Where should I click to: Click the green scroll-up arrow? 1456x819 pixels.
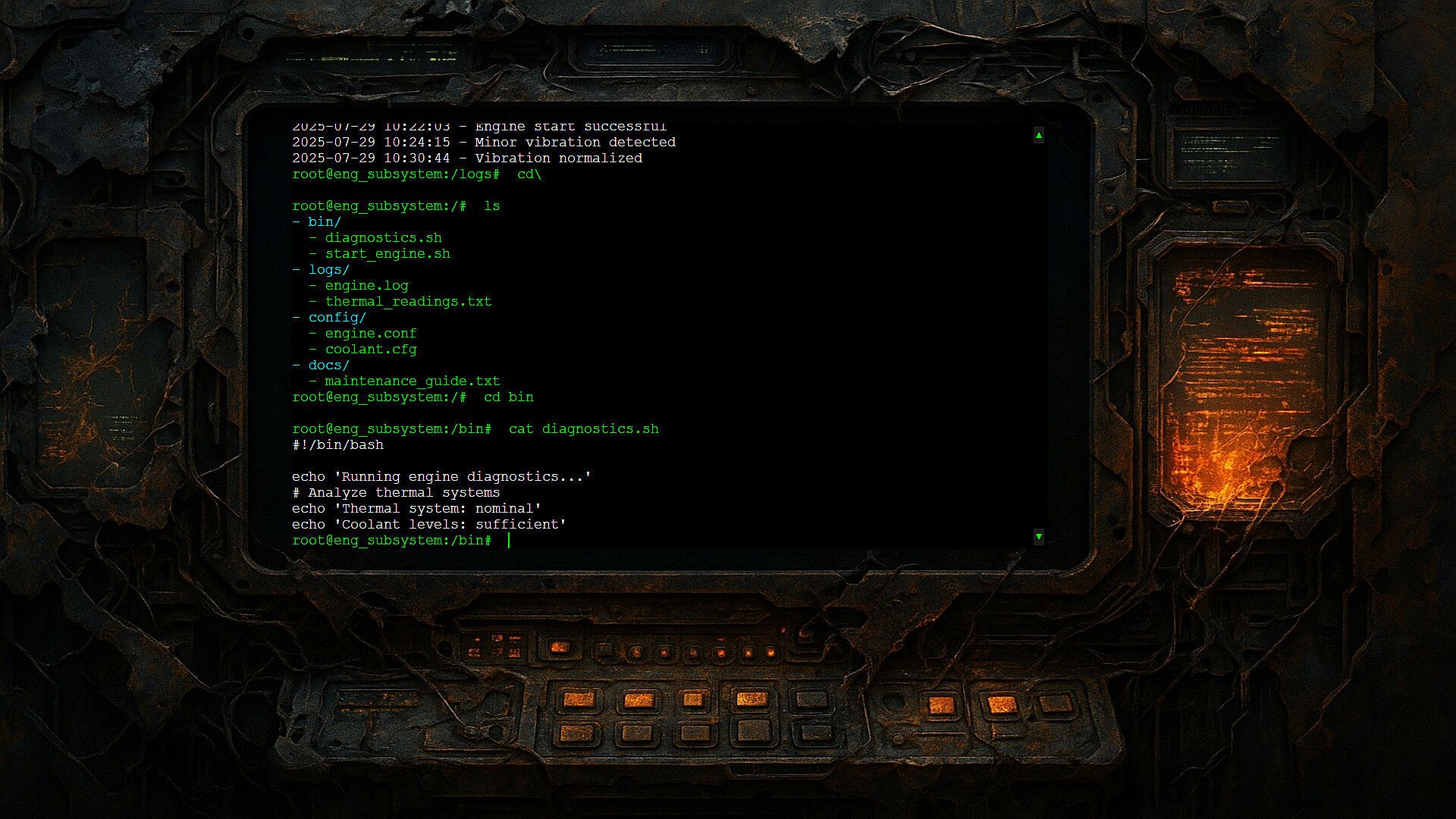1038,135
